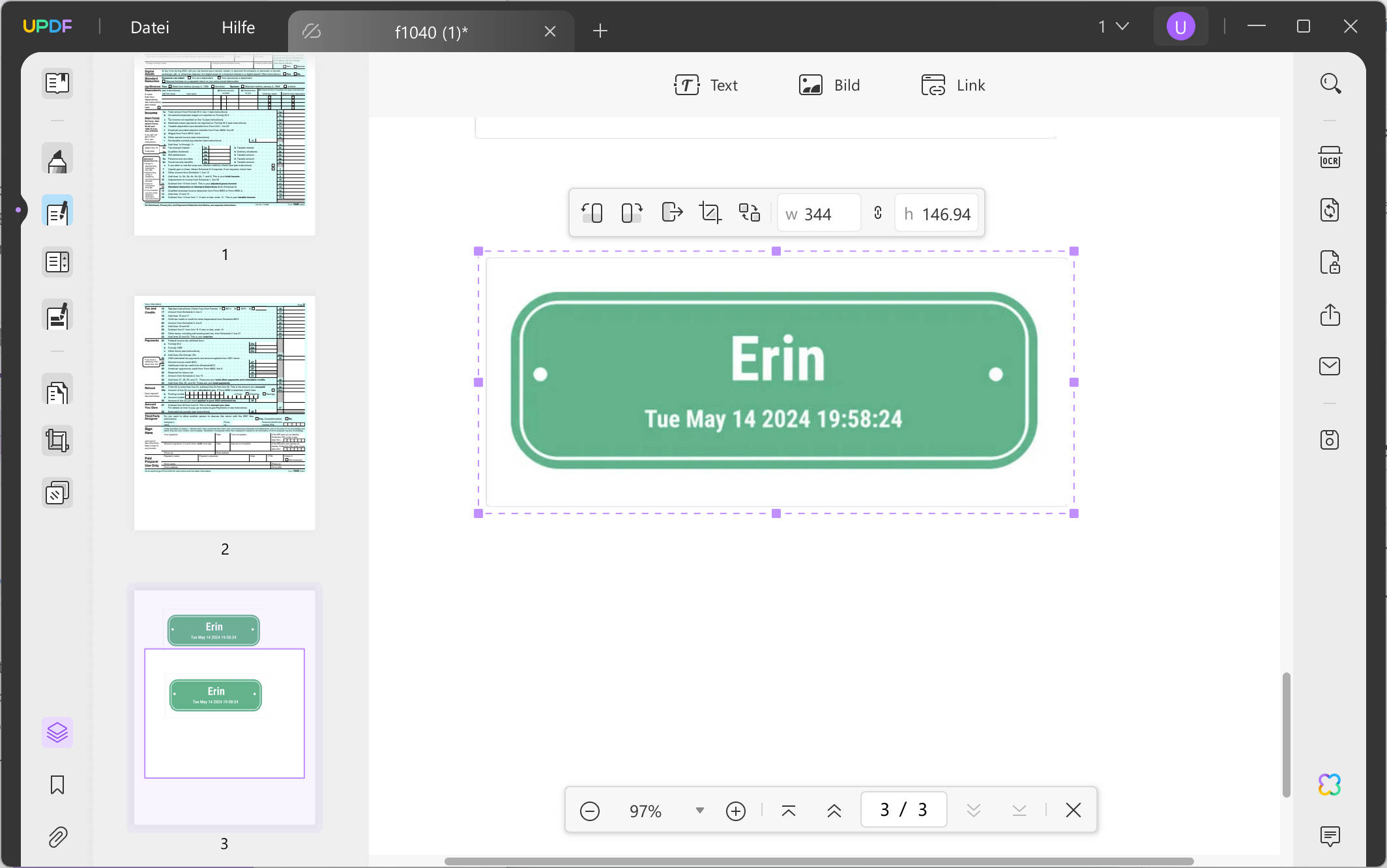
Task: Toggle the bookmarks panel
Action: coord(57,785)
